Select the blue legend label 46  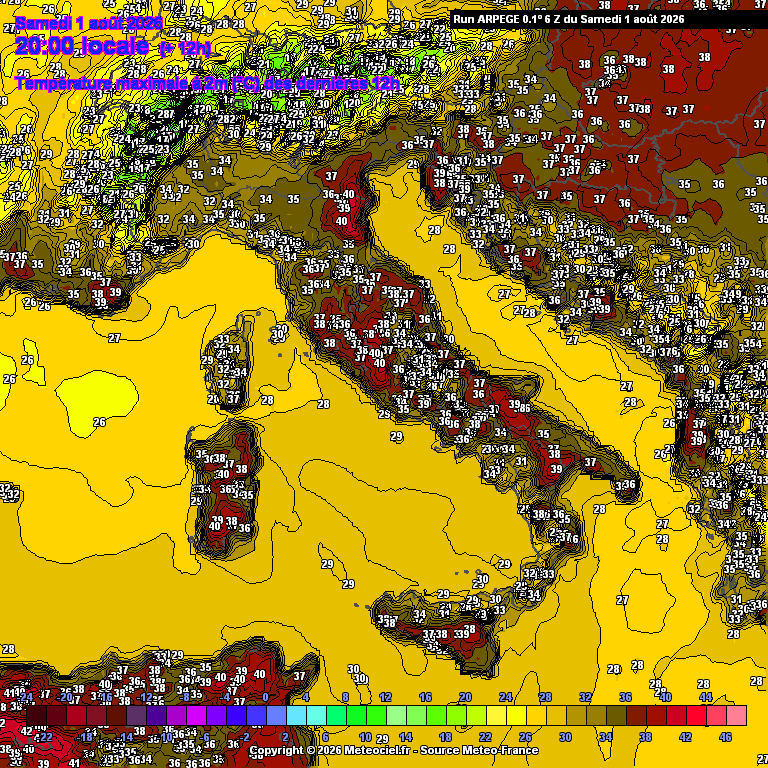point(725,737)
